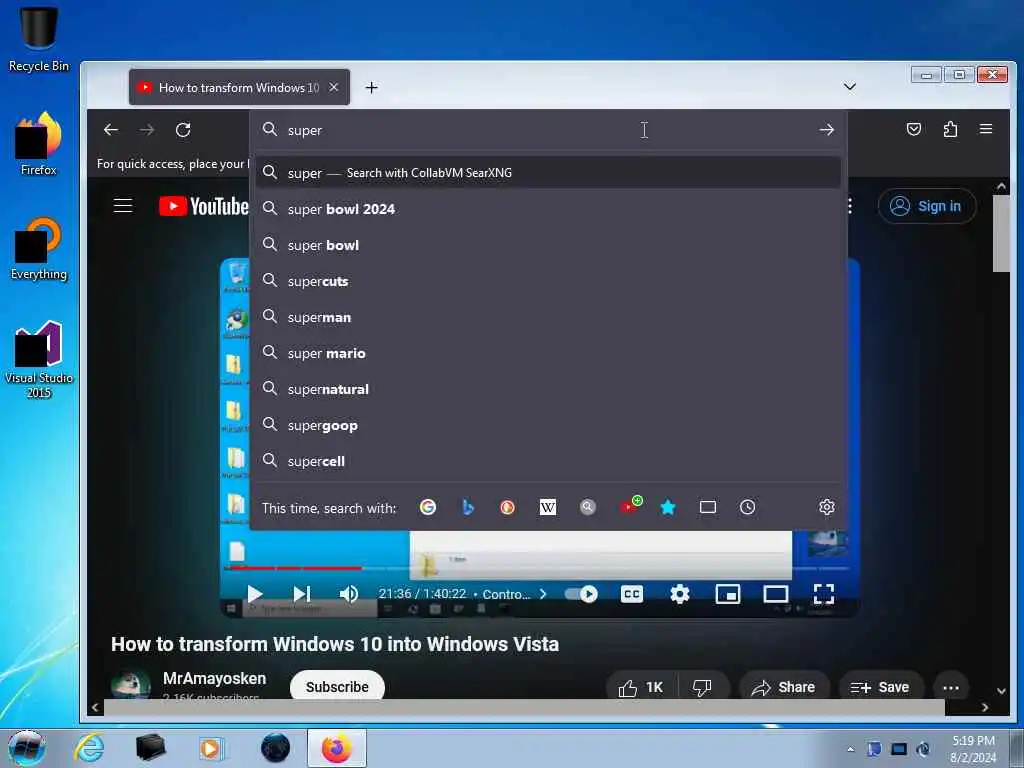Open the Pocket save icon
This screenshot has width=1024, height=768.
[x=914, y=129]
